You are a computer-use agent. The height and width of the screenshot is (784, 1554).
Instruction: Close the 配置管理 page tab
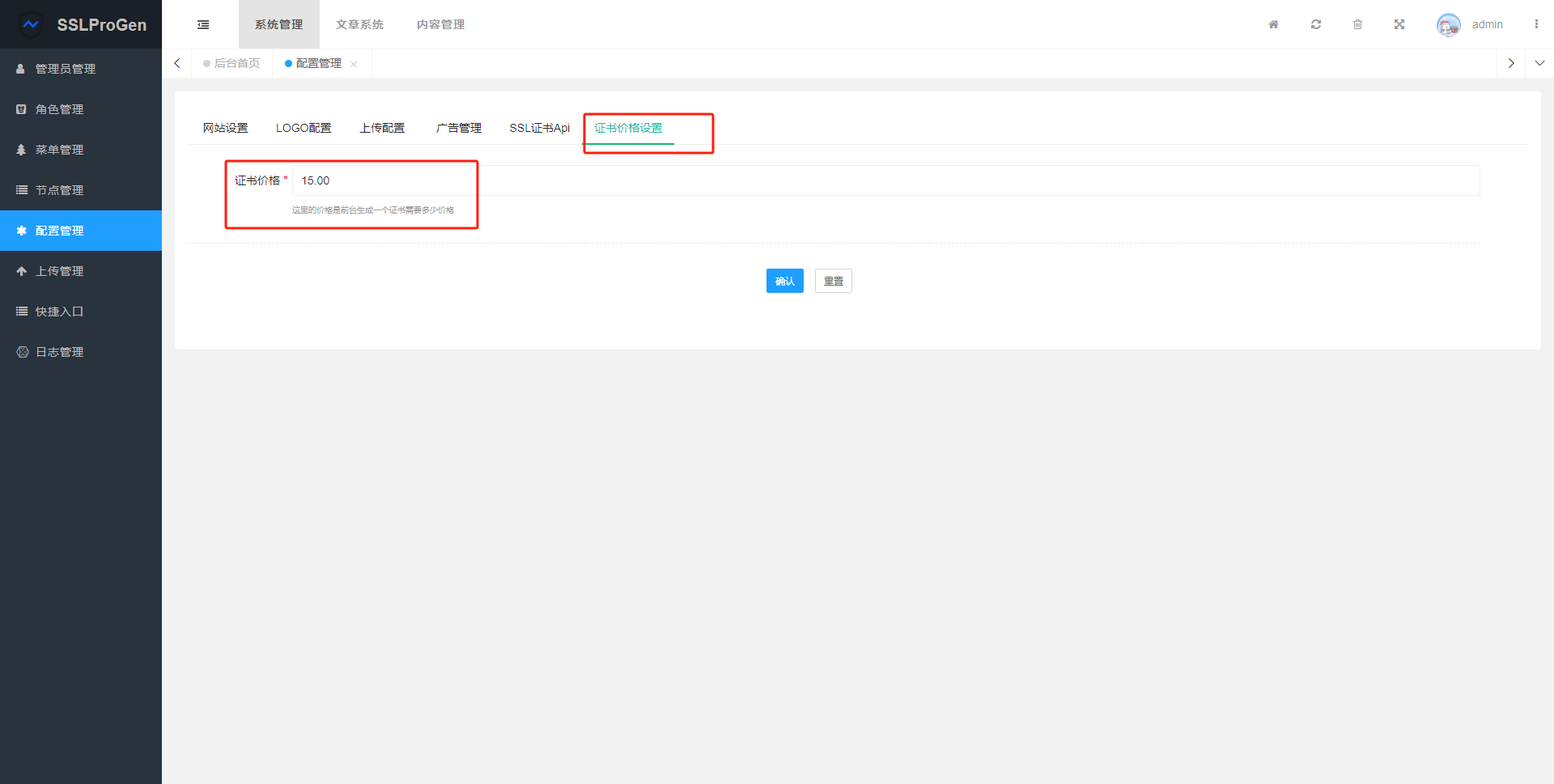(x=354, y=64)
